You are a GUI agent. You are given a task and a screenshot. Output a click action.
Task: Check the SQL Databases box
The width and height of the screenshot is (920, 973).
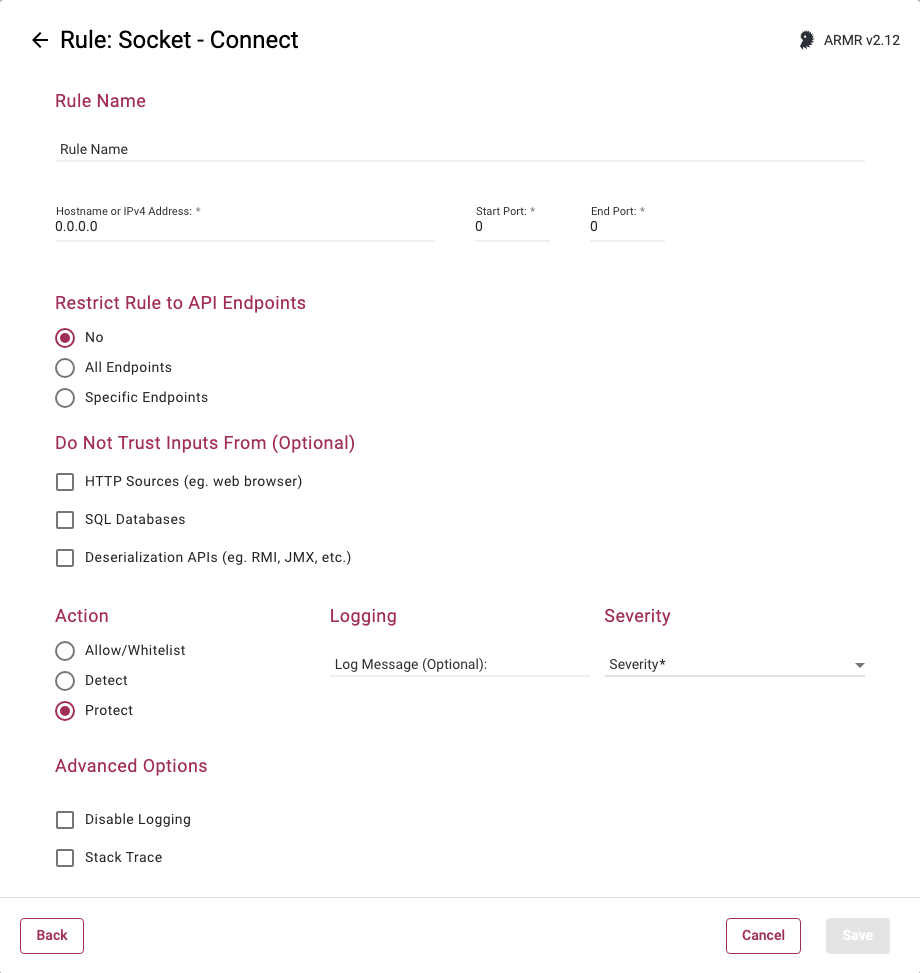click(x=65, y=520)
